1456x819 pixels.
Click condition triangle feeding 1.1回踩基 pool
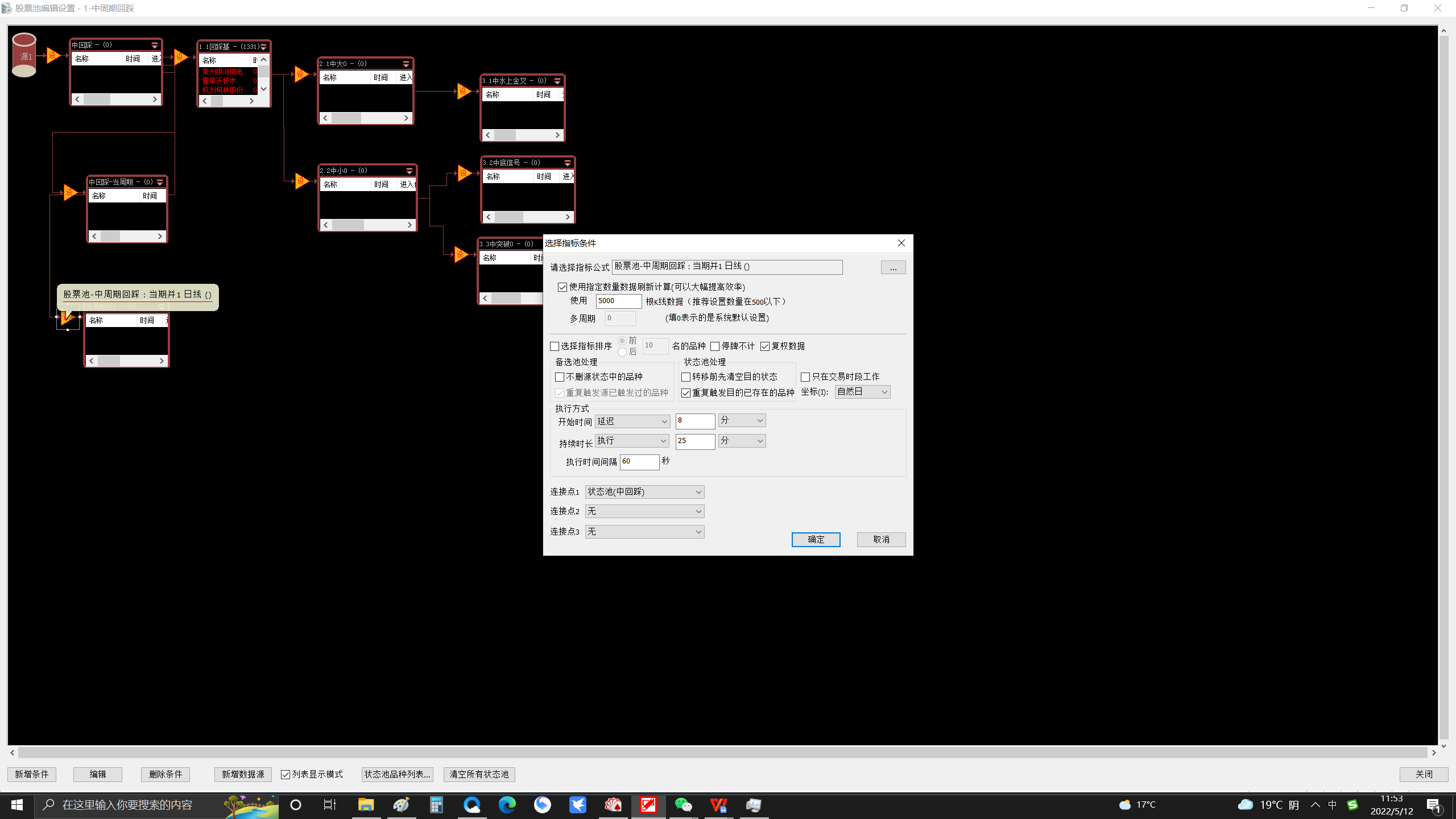point(180,57)
